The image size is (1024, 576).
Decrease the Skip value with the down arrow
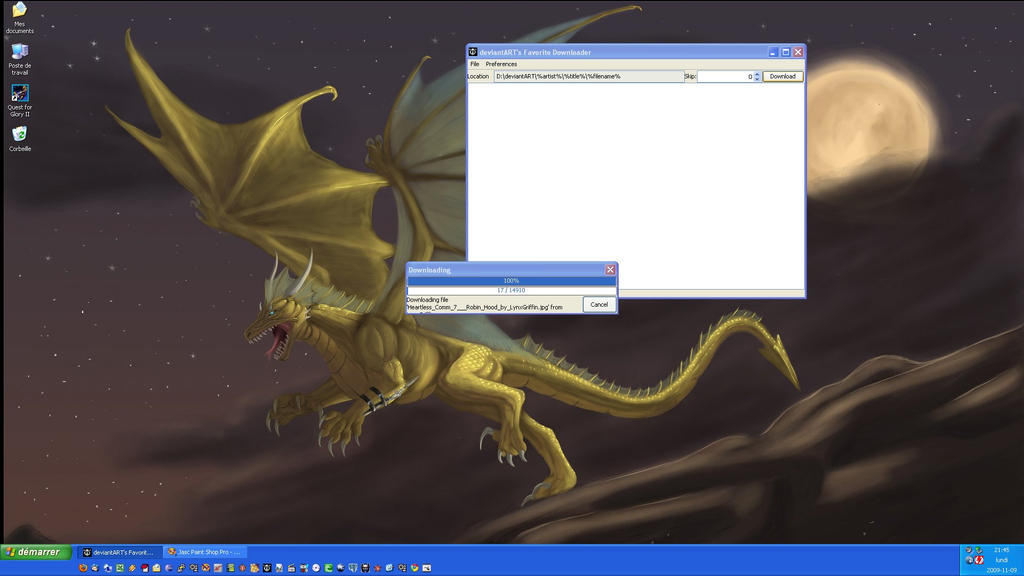(x=757, y=79)
